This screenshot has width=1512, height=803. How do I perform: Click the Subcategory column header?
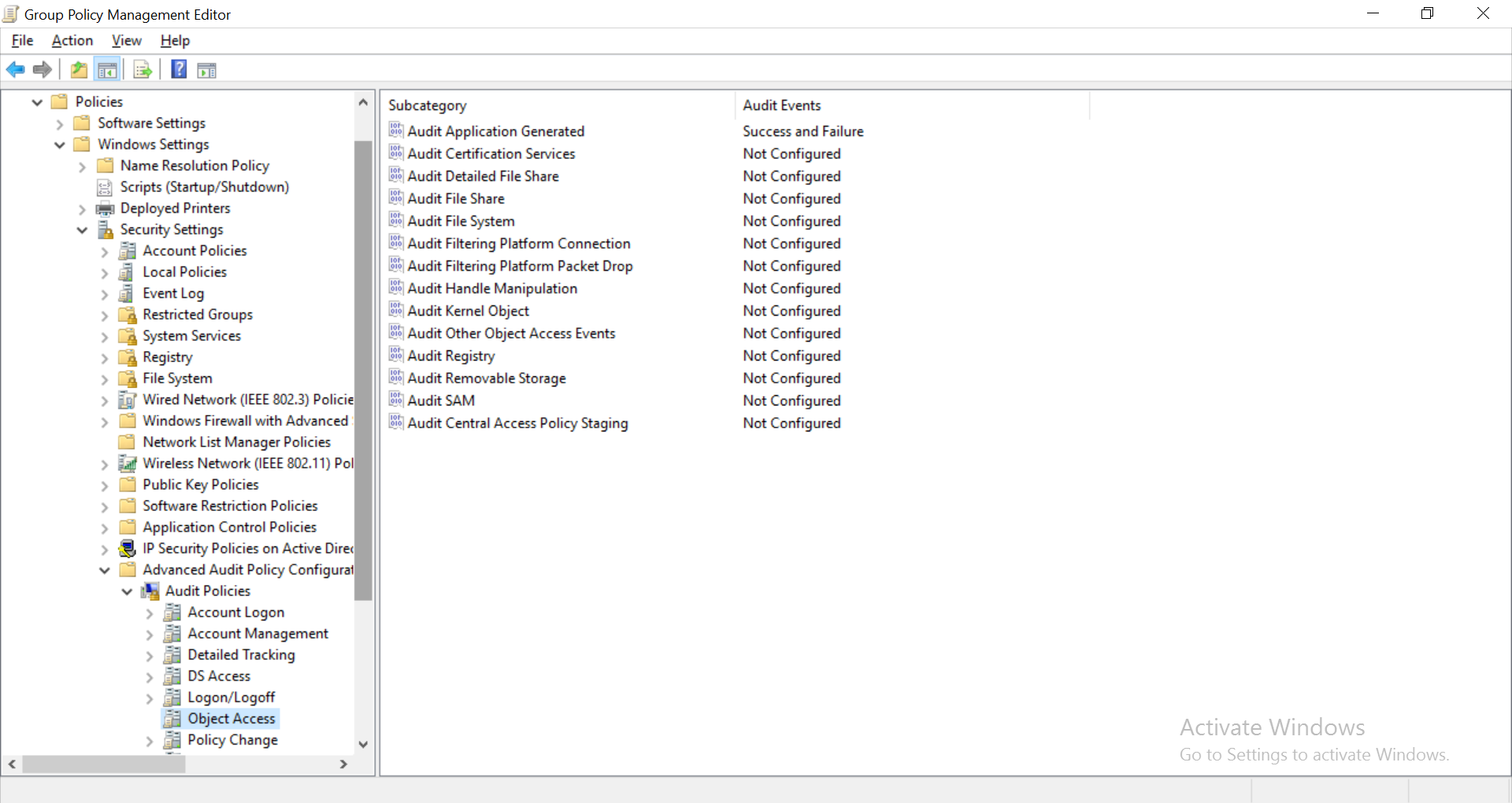tap(428, 105)
